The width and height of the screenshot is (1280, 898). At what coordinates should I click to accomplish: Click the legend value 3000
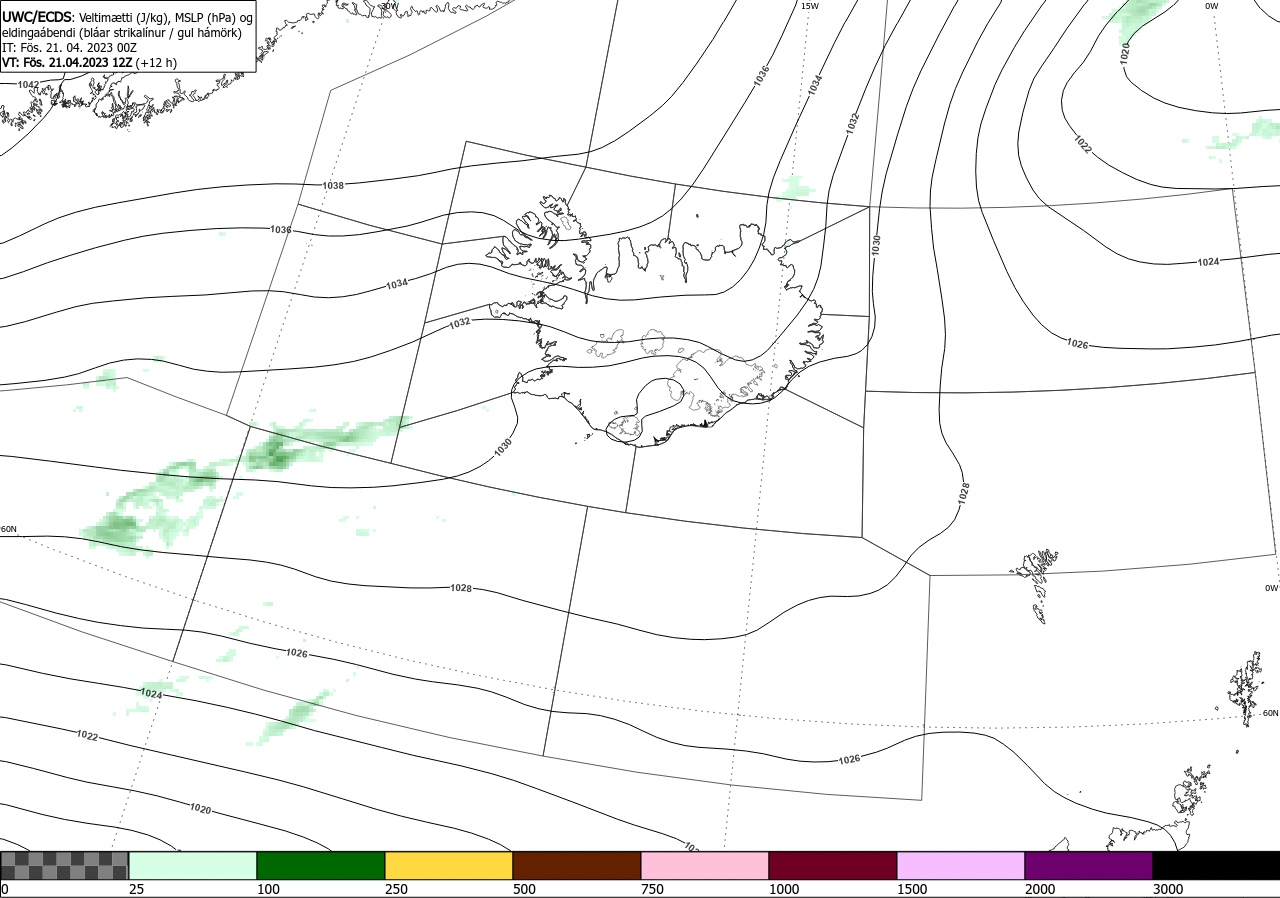pyautogui.click(x=1168, y=889)
